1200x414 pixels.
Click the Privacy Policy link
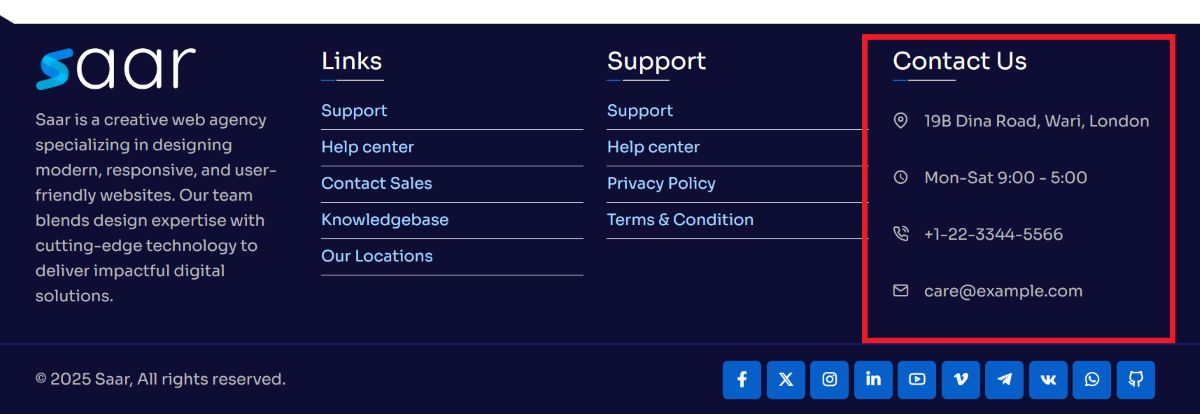click(661, 183)
